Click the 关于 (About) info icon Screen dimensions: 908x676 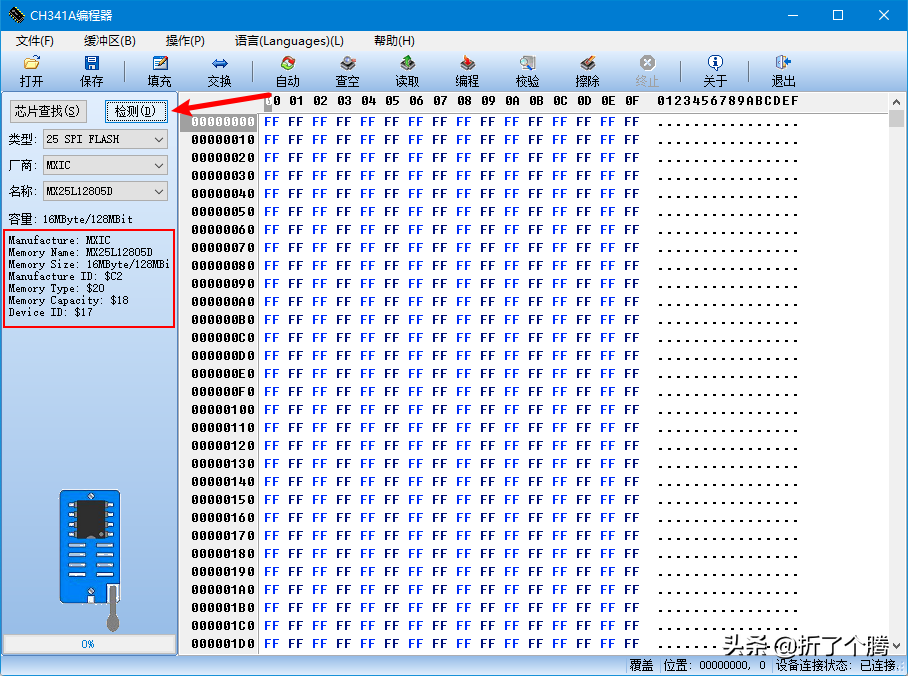715,63
